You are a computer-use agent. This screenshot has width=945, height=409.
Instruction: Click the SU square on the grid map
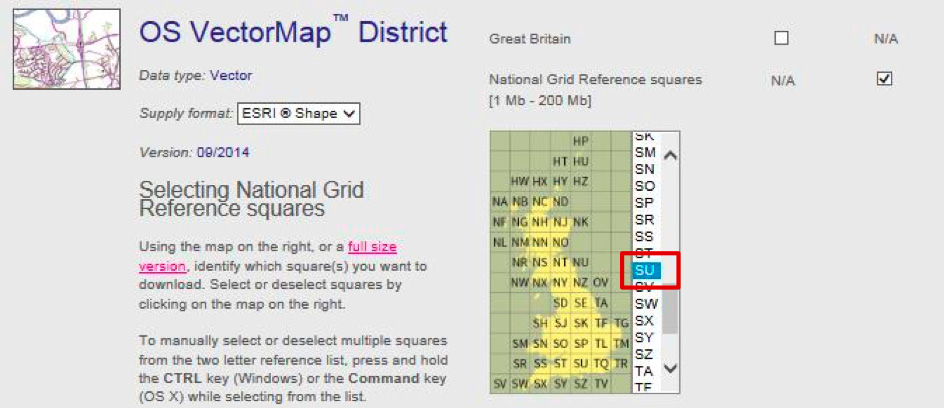click(x=580, y=363)
